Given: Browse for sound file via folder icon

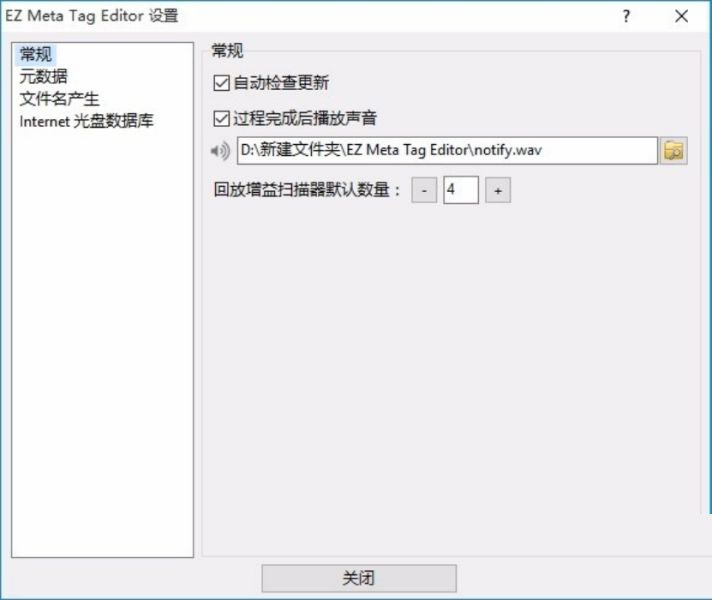Looking at the screenshot, I should coord(673,151).
